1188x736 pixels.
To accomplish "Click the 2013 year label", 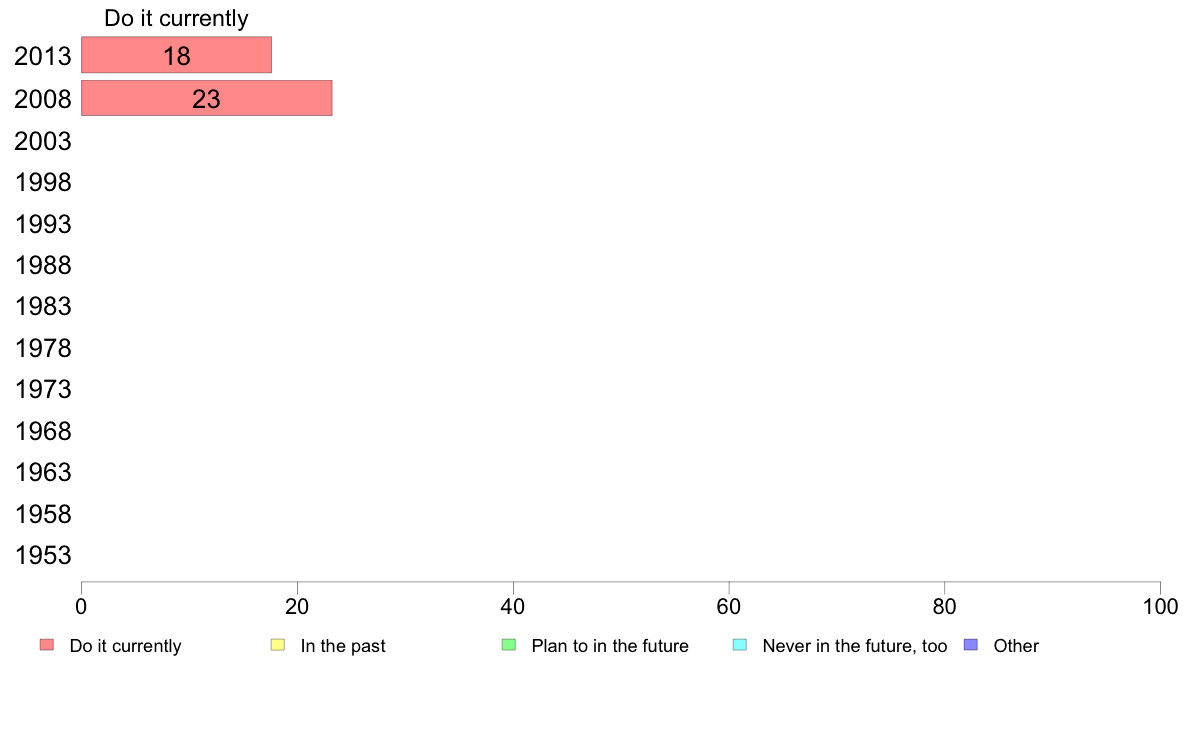I will pyautogui.click(x=42, y=56).
